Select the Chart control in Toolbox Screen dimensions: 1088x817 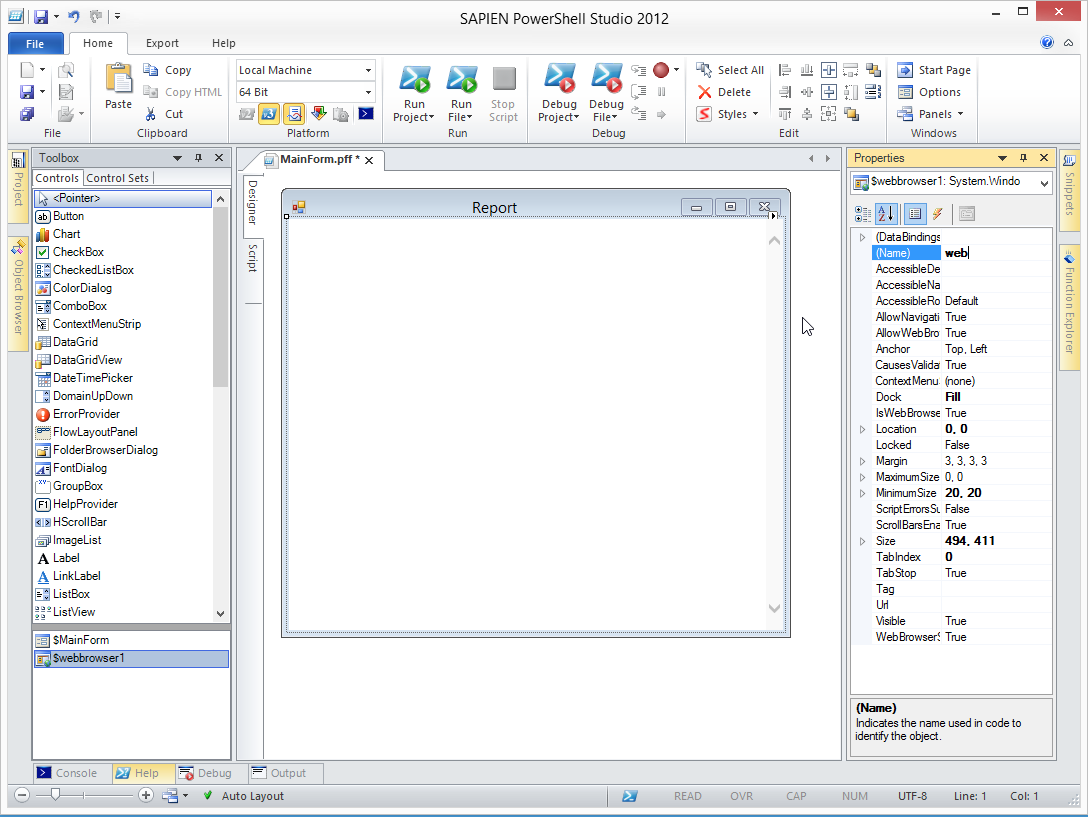tap(66, 234)
